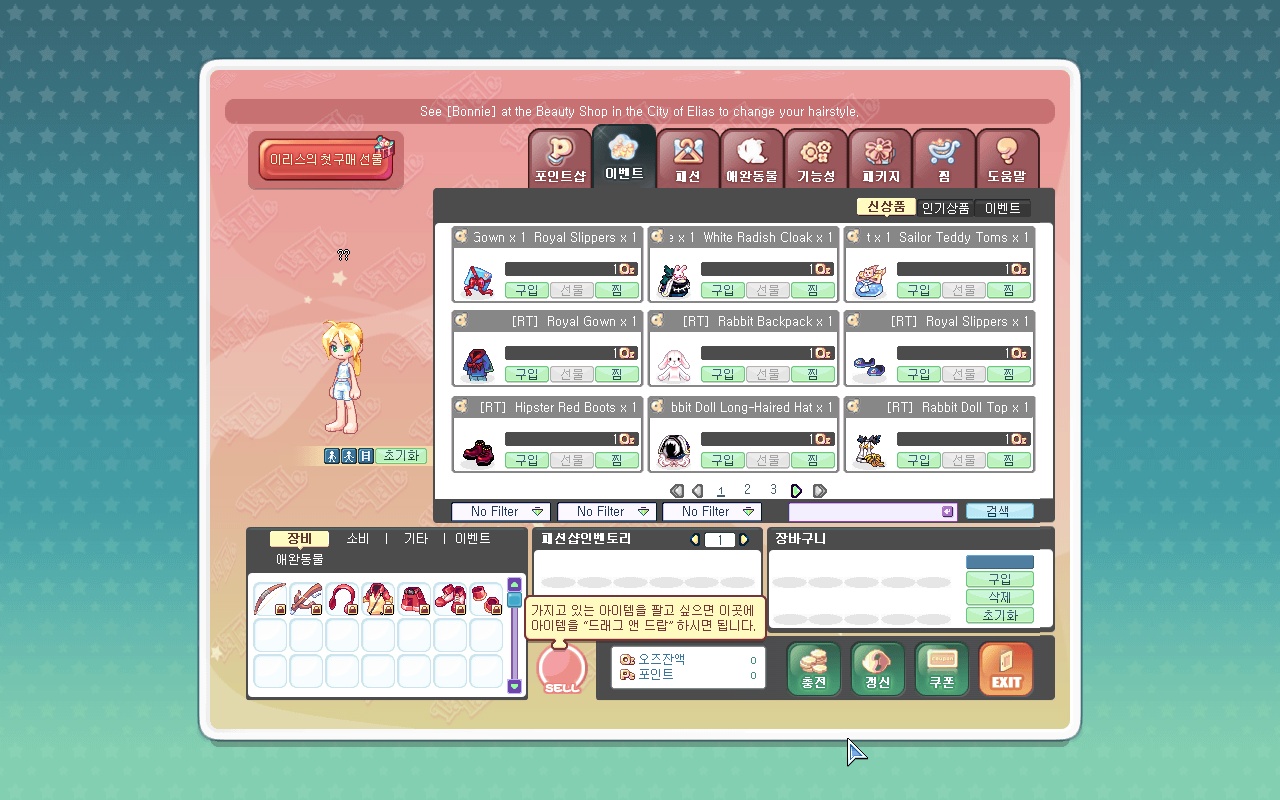Open the 포인트샵 point shop tab
The image size is (1280, 800).
coord(559,158)
